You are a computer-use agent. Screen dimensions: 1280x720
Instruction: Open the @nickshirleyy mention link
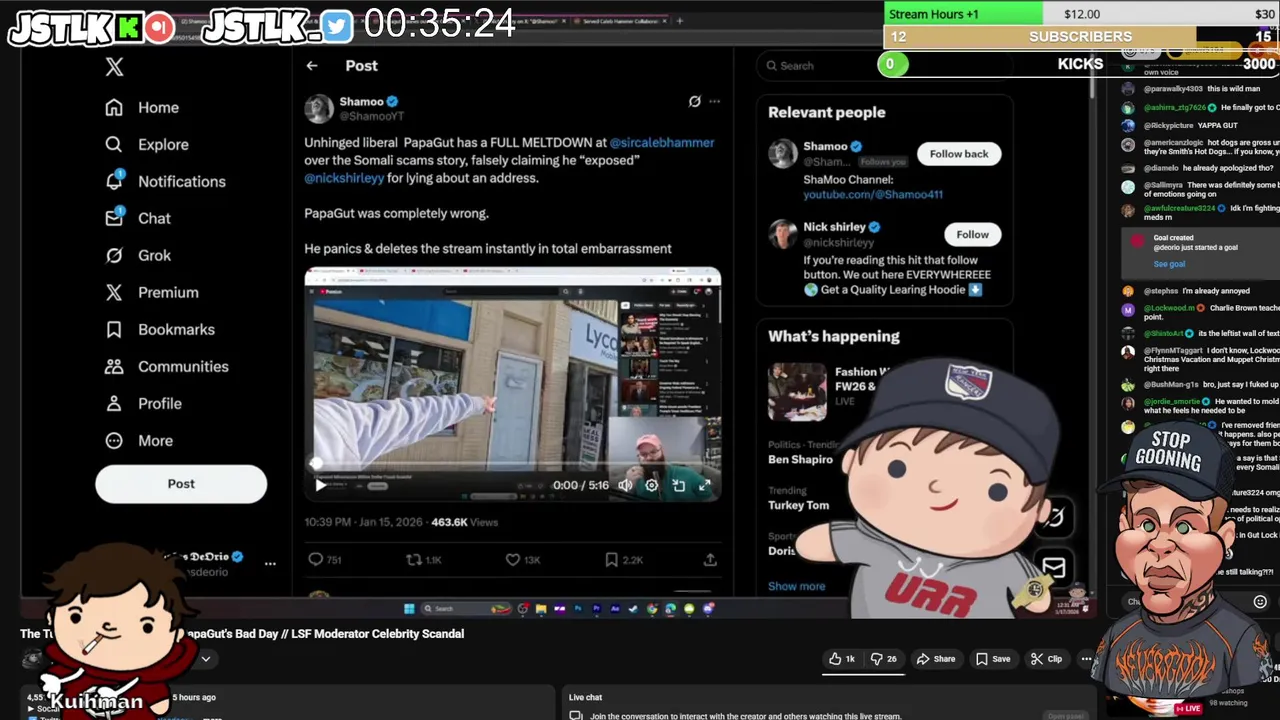coord(344,178)
